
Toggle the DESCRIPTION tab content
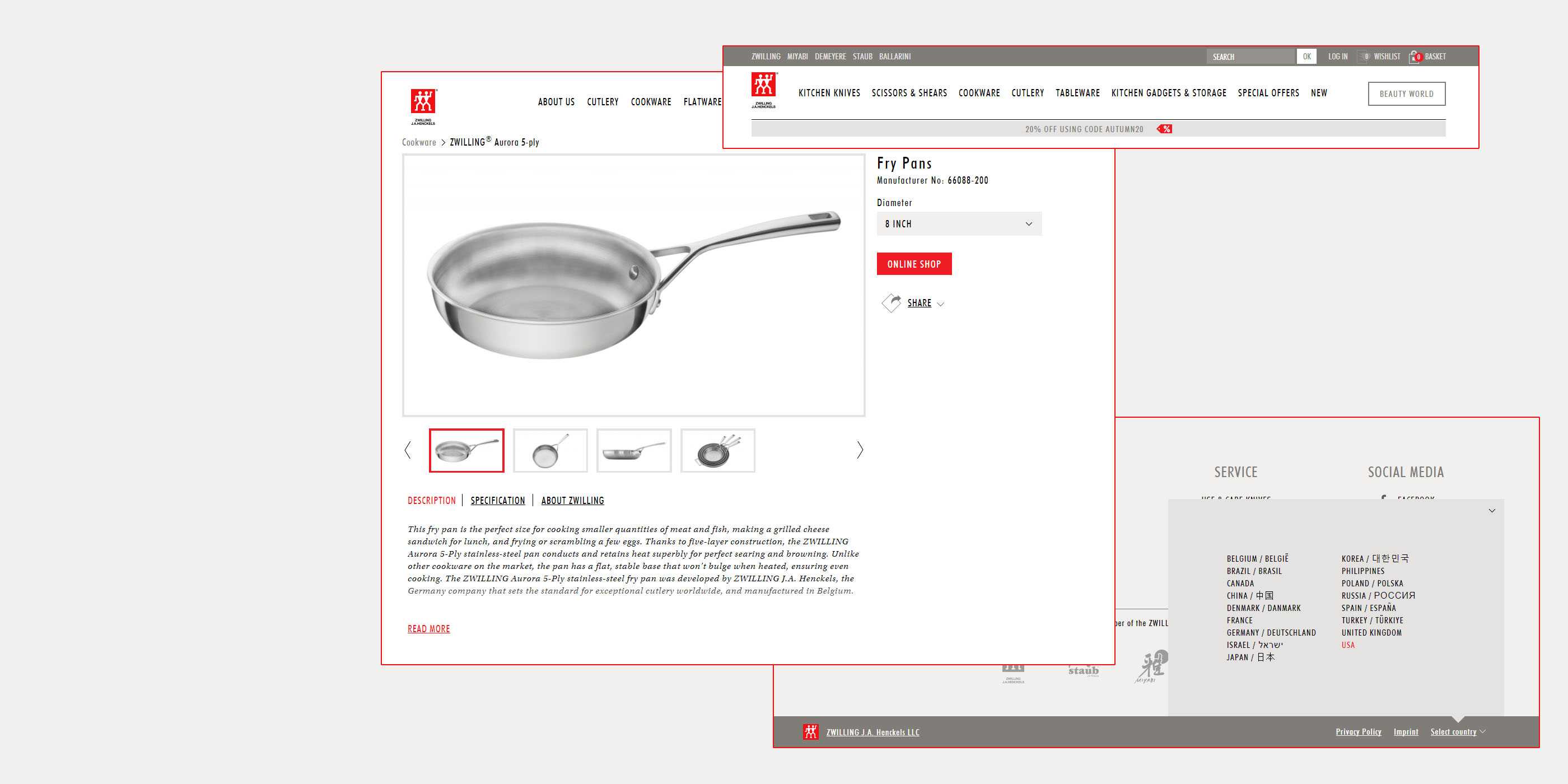430,500
